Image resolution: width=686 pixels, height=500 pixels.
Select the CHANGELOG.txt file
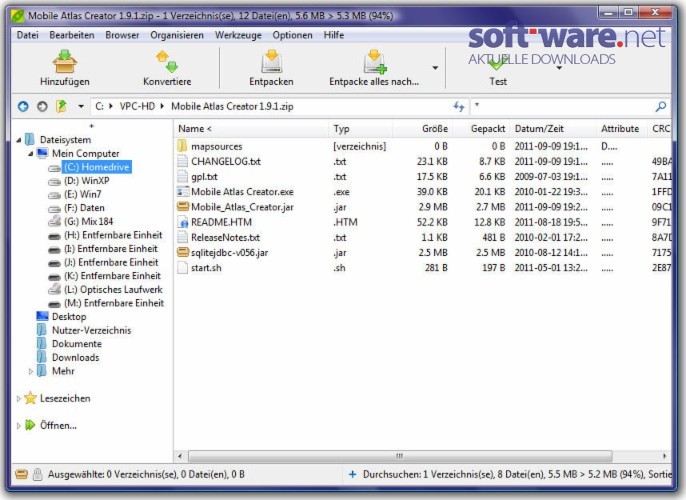(x=226, y=161)
